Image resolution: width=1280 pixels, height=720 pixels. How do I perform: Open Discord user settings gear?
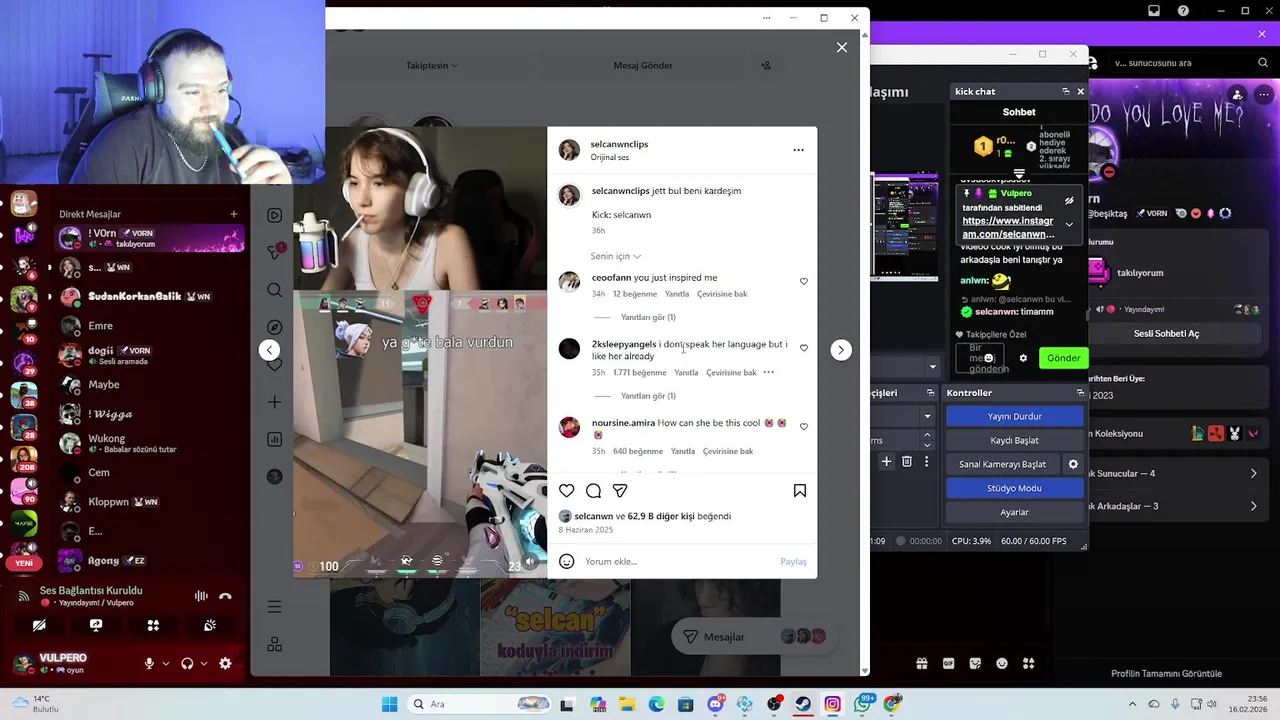click(x=225, y=663)
